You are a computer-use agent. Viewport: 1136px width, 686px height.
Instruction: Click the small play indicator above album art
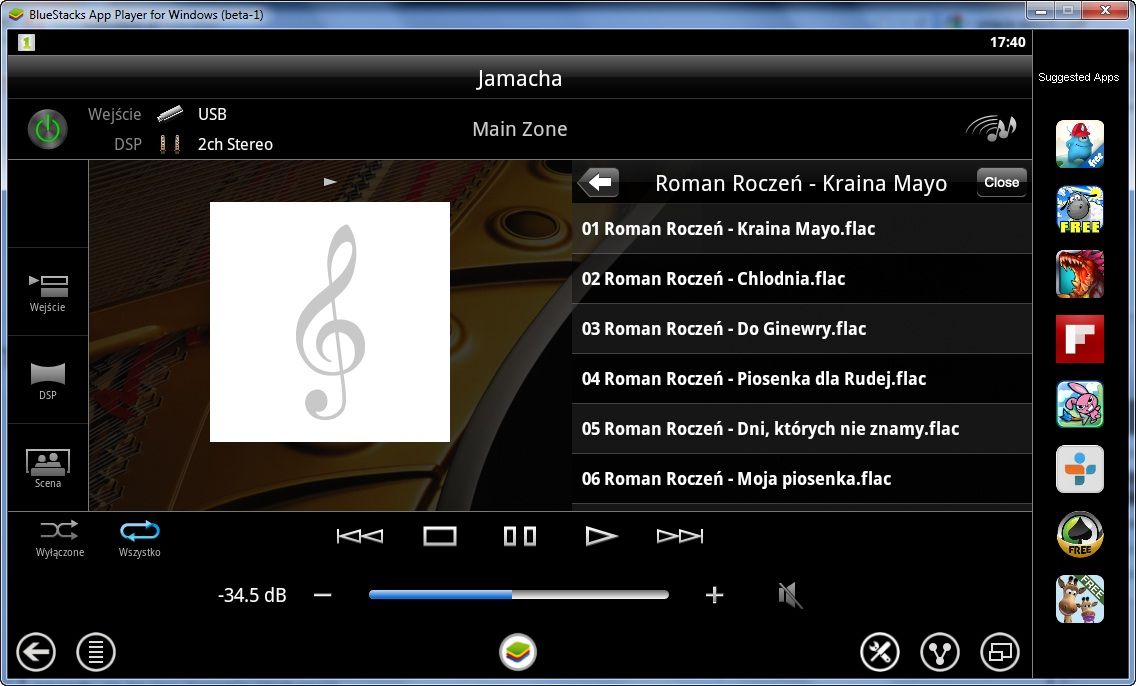[330, 182]
